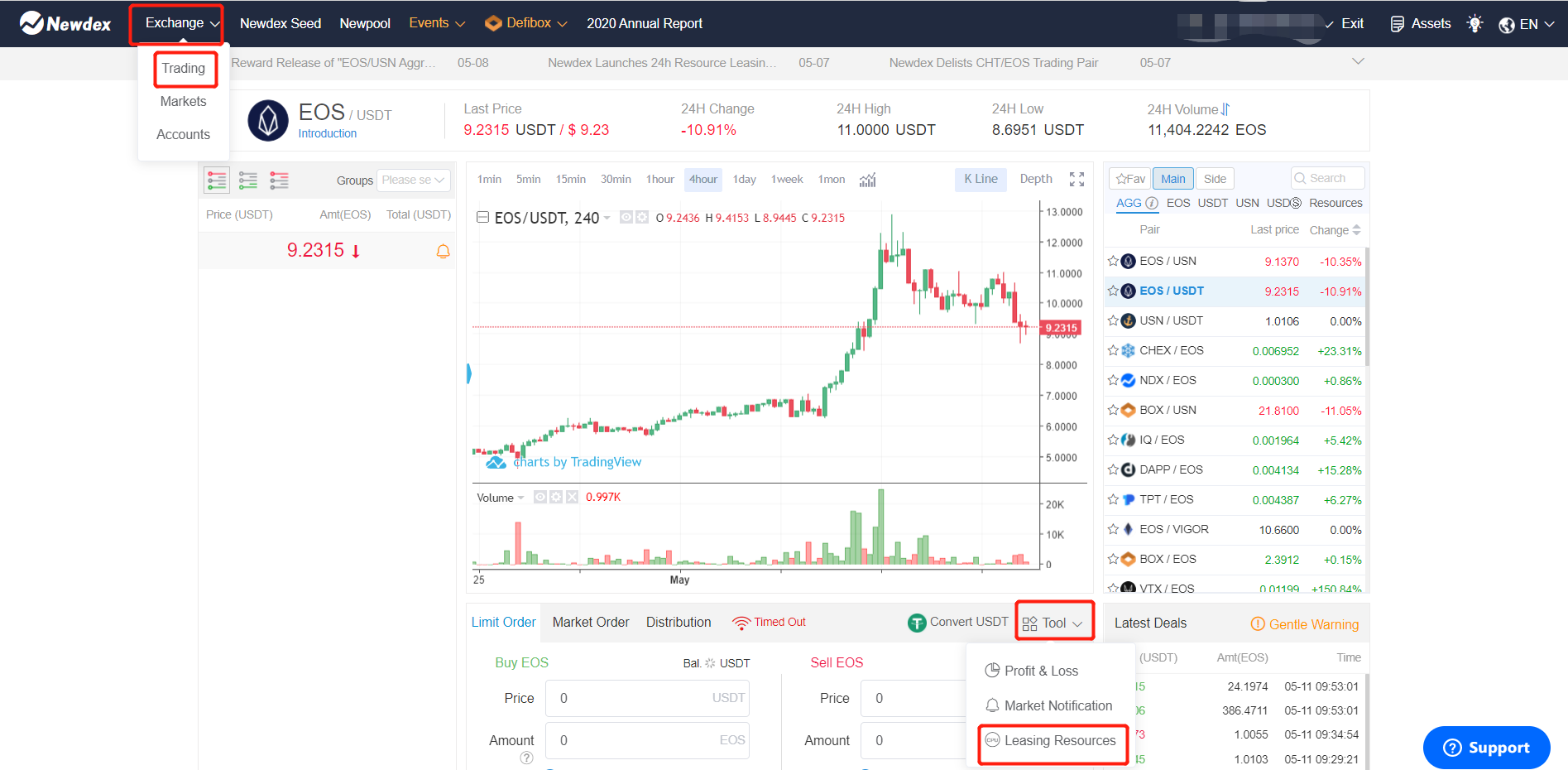This screenshot has width=1568, height=770.
Task: Hide the Volume indicator with eye icon
Action: pyautogui.click(x=540, y=497)
